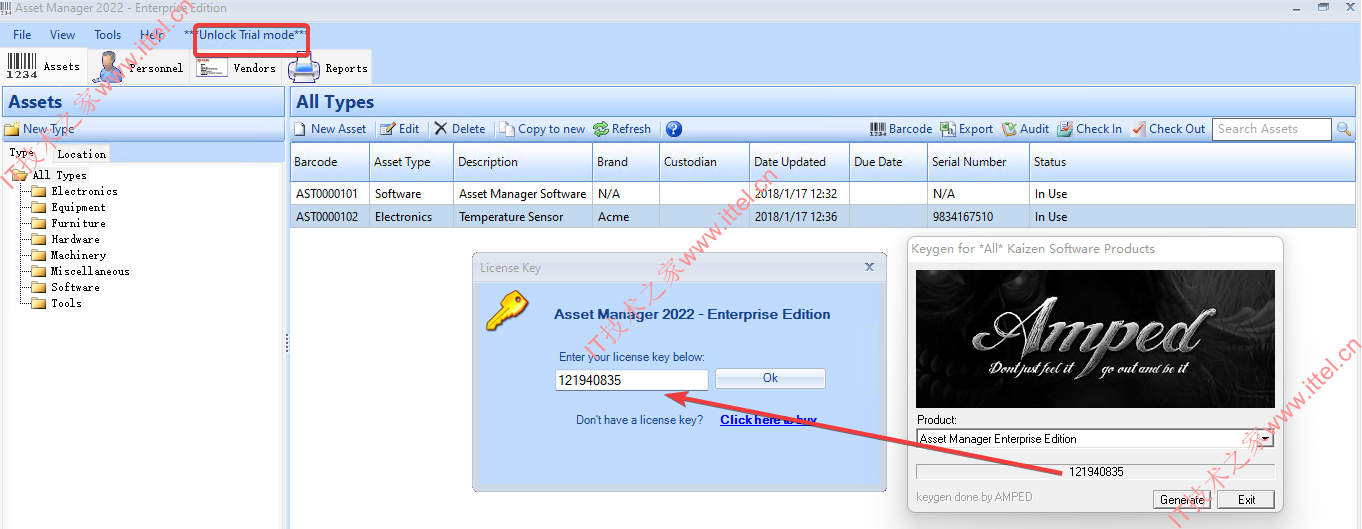This screenshot has height=529, width=1362.
Task: Click the New Type folder icon
Action: [12, 130]
